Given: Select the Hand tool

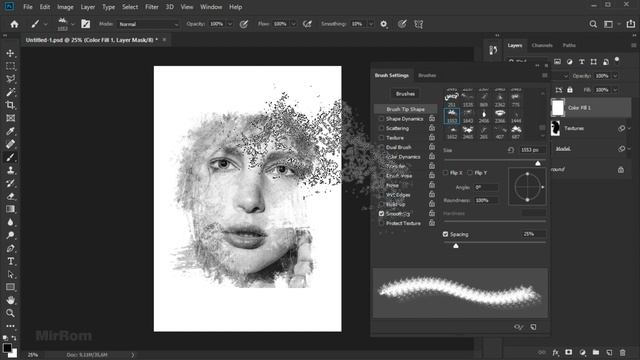Looking at the screenshot, I should point(10,300).
